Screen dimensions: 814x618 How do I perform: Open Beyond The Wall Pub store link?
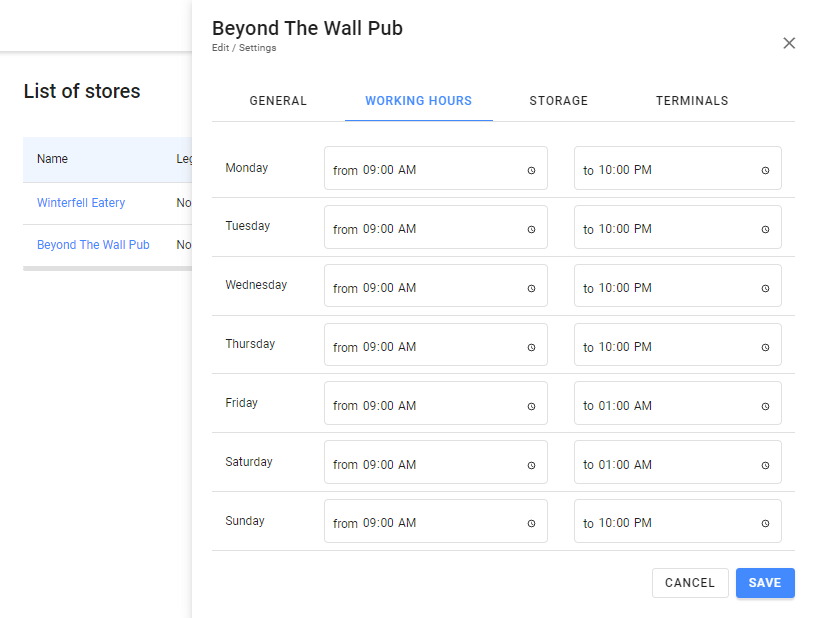click(x=93, y=245)
